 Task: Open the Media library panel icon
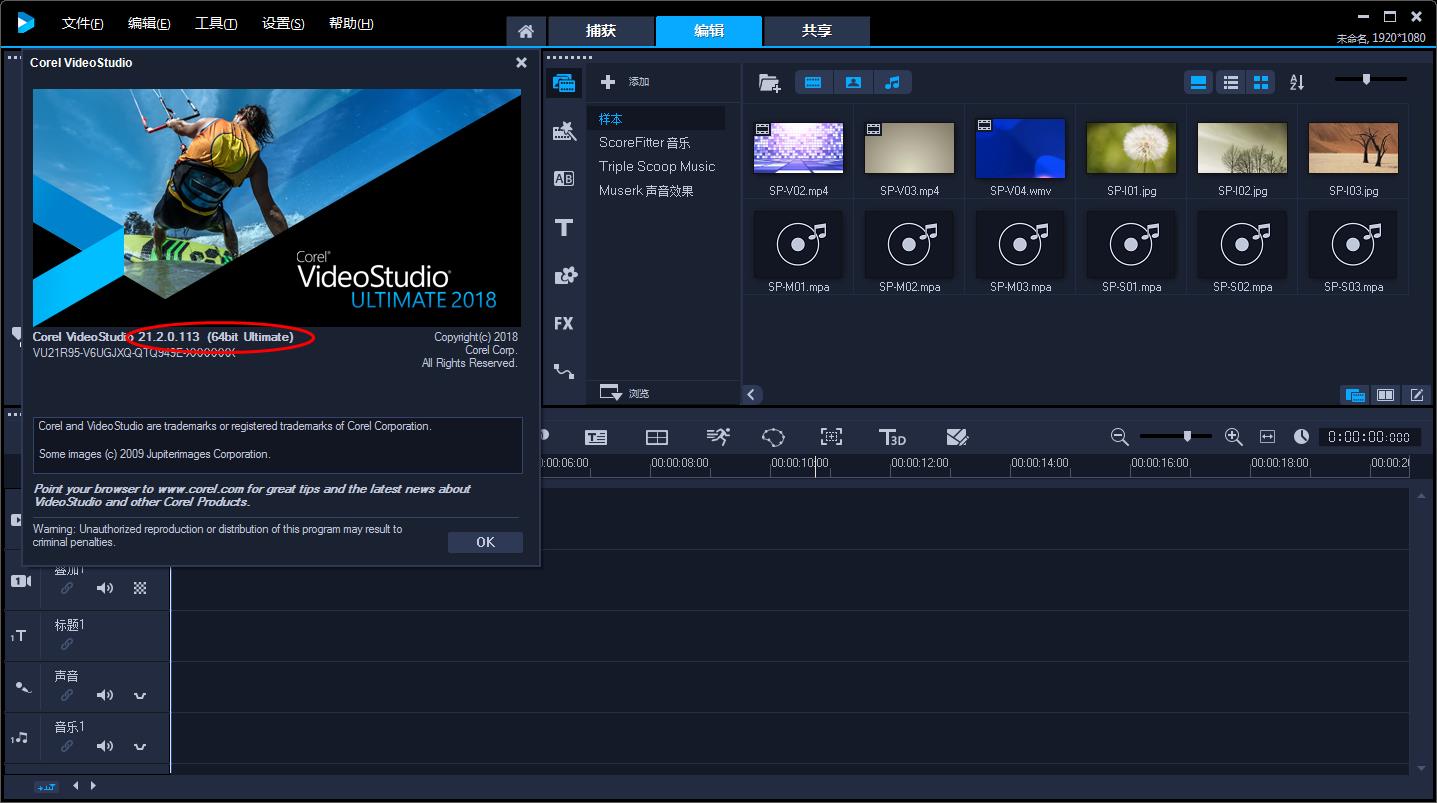point(564,83)
